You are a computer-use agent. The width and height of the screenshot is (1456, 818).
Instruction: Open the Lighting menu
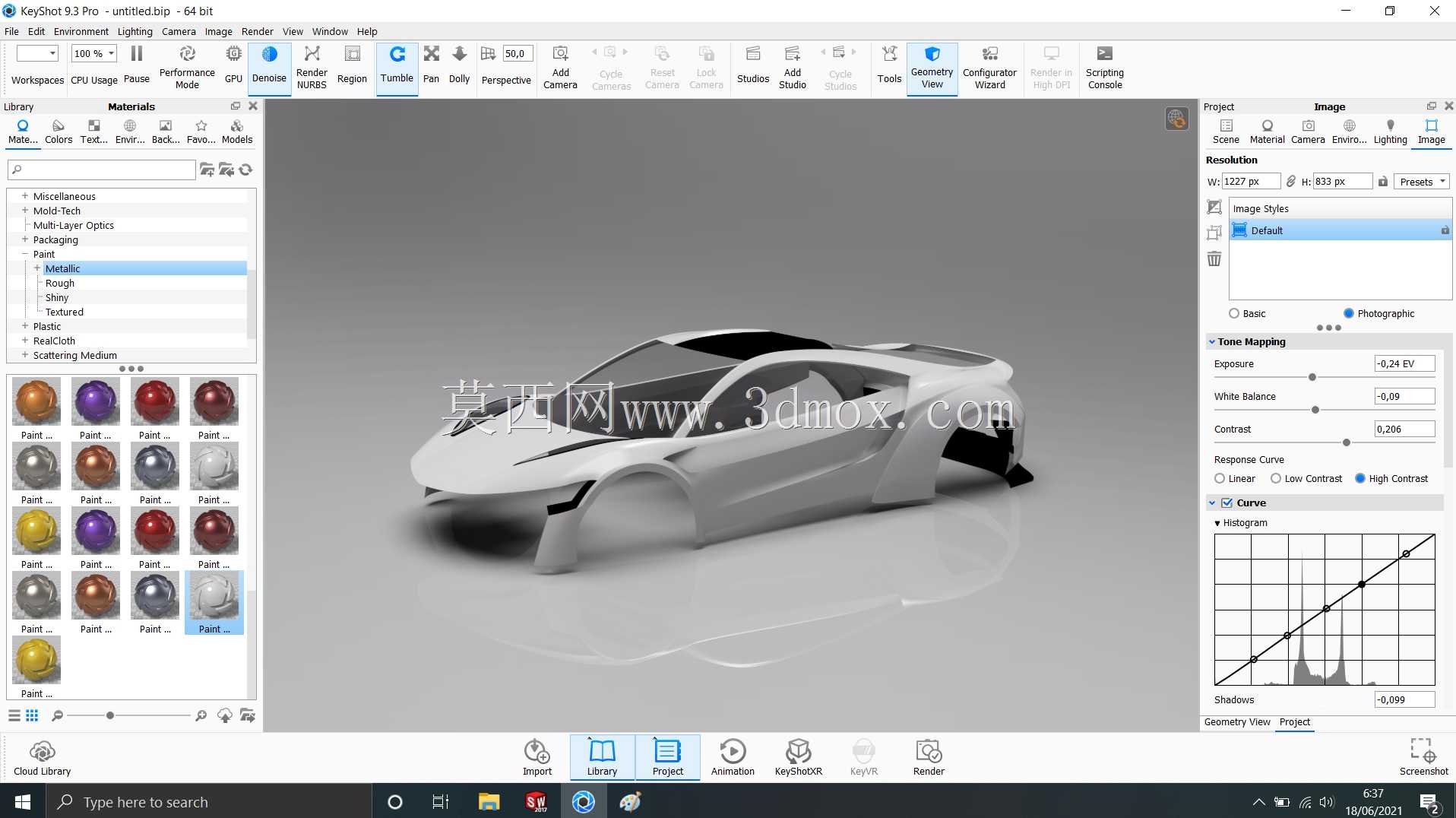tap(135, 31)
